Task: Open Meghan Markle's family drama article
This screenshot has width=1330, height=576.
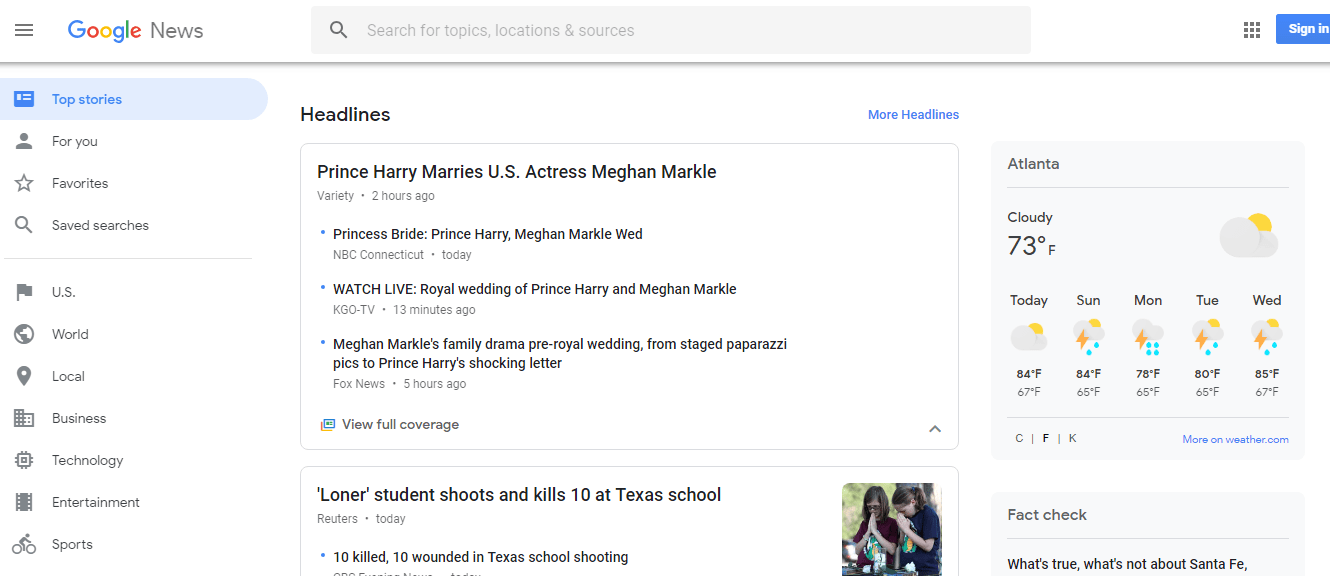Action: click(x=560, y=353)
